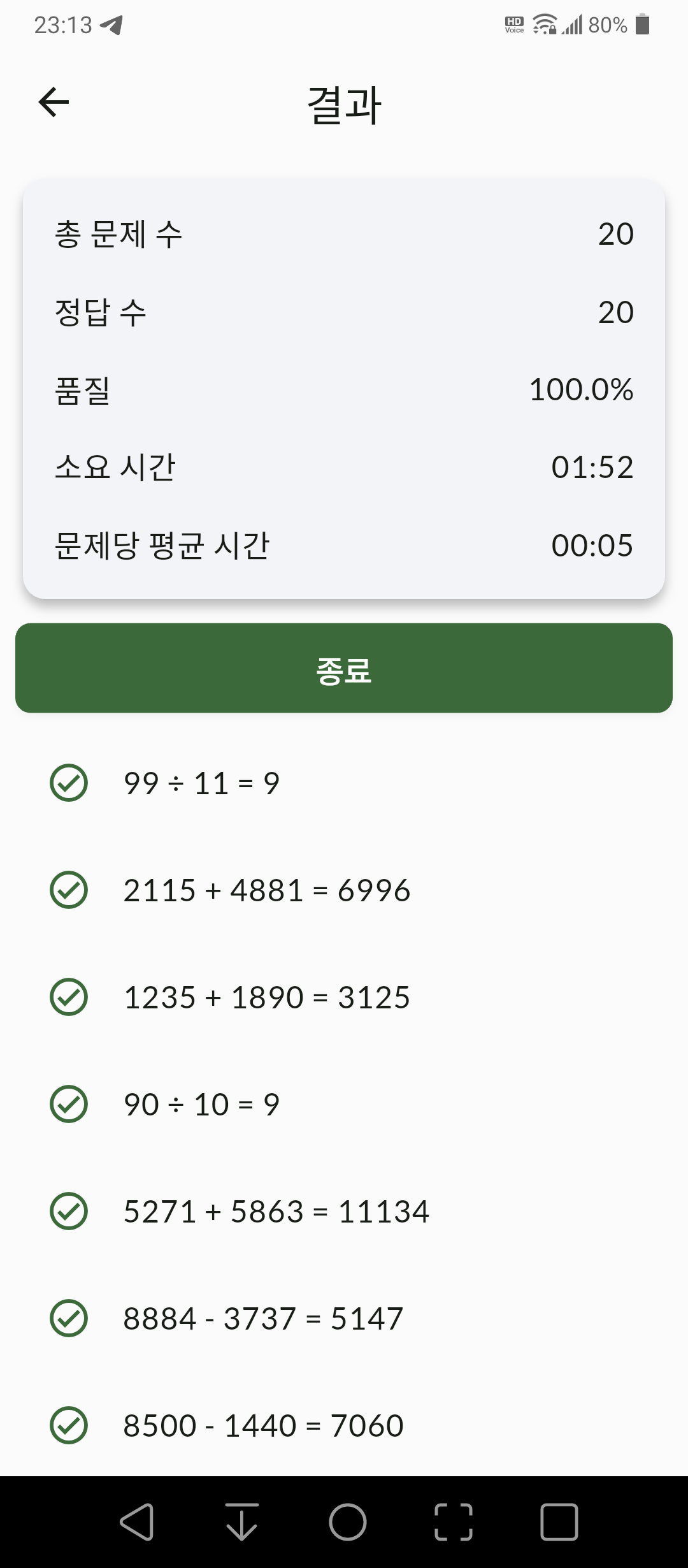Tap the 품질 100.0% row
The width and height of the screenshot is (688, 1568).
coord(344,389)
